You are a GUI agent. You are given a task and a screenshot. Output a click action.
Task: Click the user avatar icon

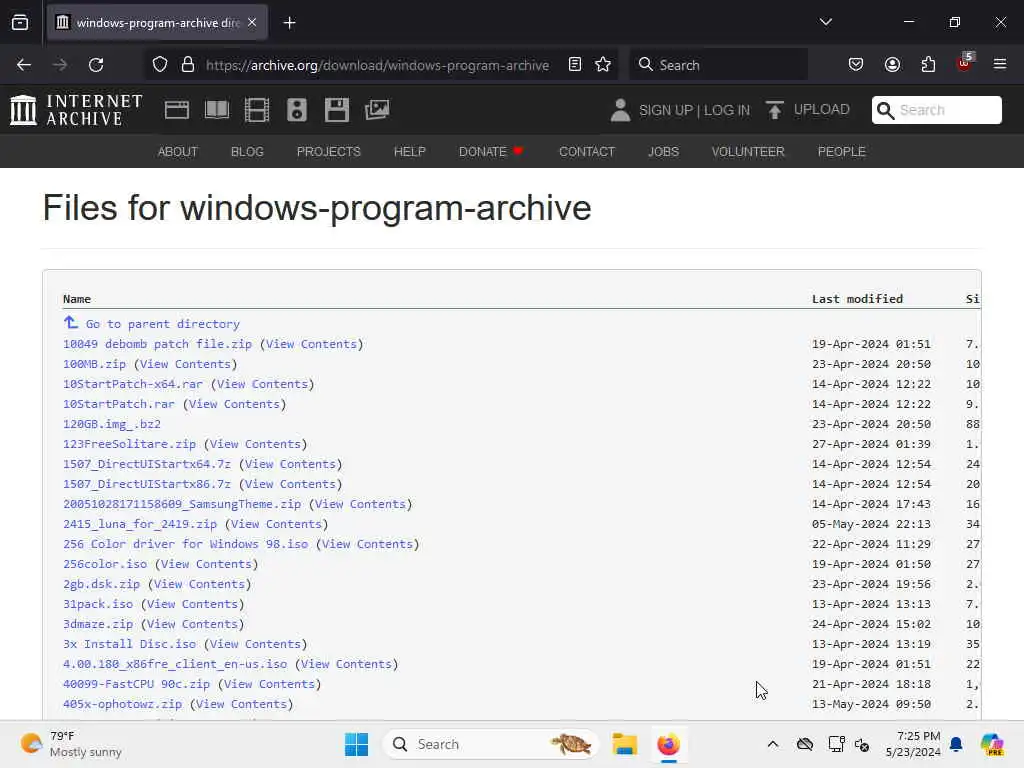click(620, 110)
